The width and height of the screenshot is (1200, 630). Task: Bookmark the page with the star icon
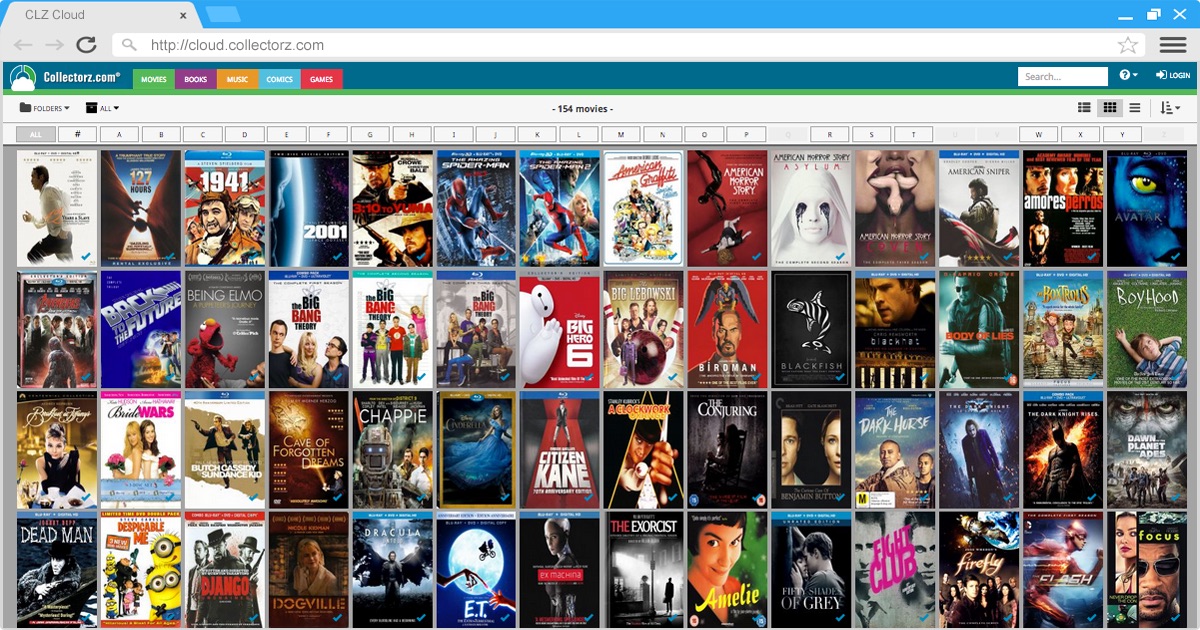coord(1128,45)
